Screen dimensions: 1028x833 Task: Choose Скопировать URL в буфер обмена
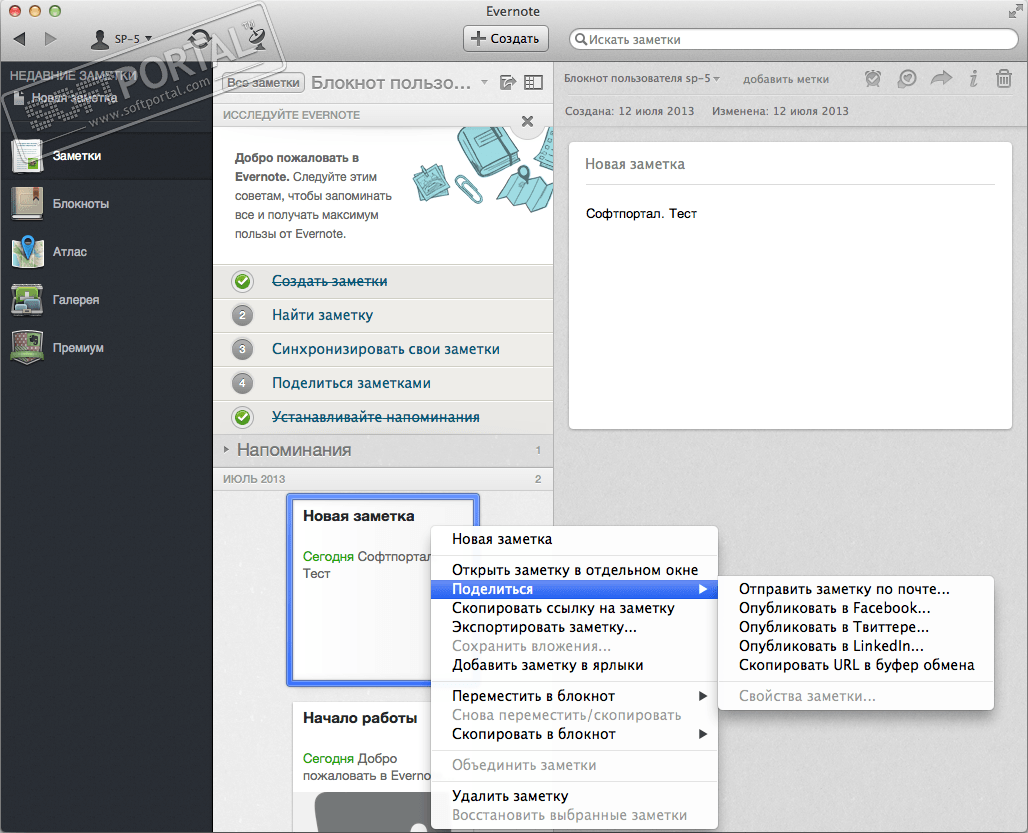coord(856,665)
